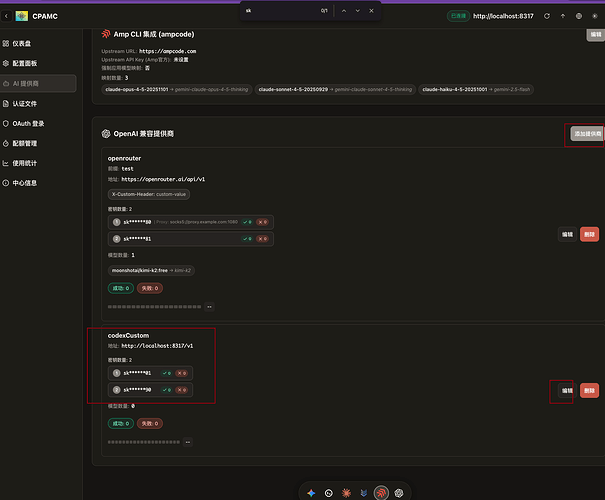The width and height of the screenshot is (605, 500).
Task: Click the '--' chip after codexCustom status bar
Action: click(188, 442)
